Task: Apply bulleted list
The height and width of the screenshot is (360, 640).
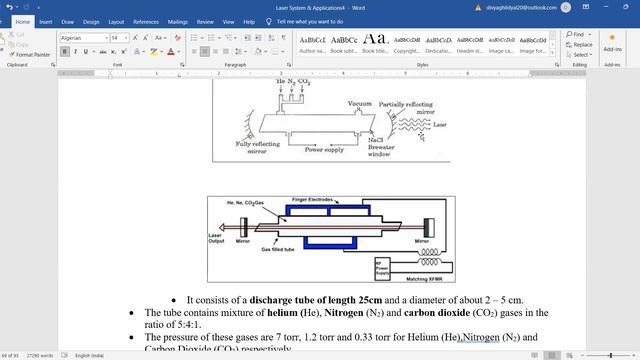Action: 194,38
